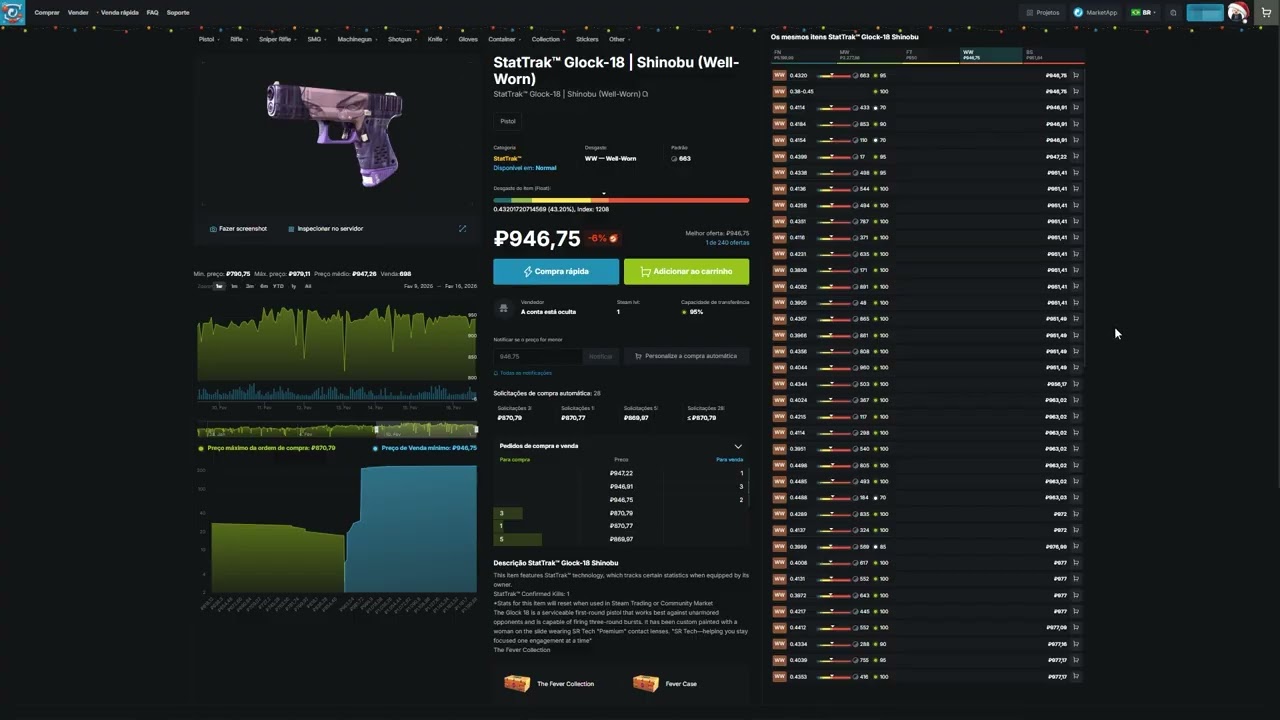The height and width of the screenshot is (720, 1280).
Task: Expand the SMG category dropdown
Action: point(317,39)
